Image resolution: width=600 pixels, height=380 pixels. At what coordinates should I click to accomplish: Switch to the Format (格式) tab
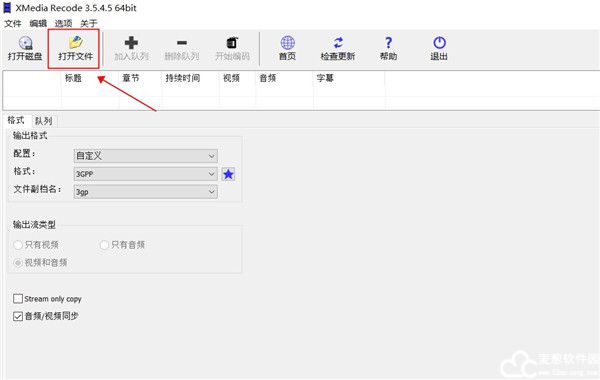click(16, 120)
